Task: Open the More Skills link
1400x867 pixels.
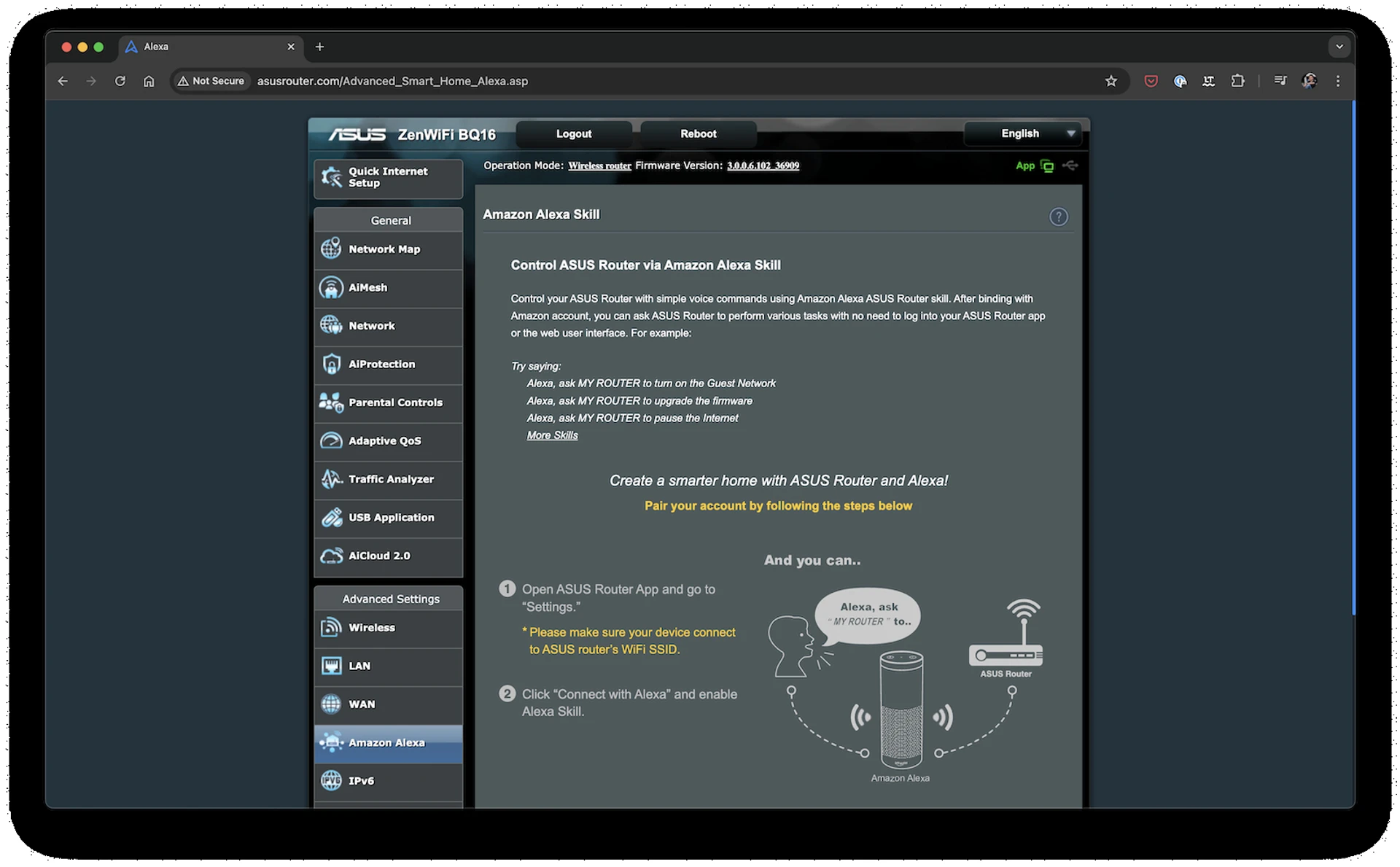Action: 552,435
